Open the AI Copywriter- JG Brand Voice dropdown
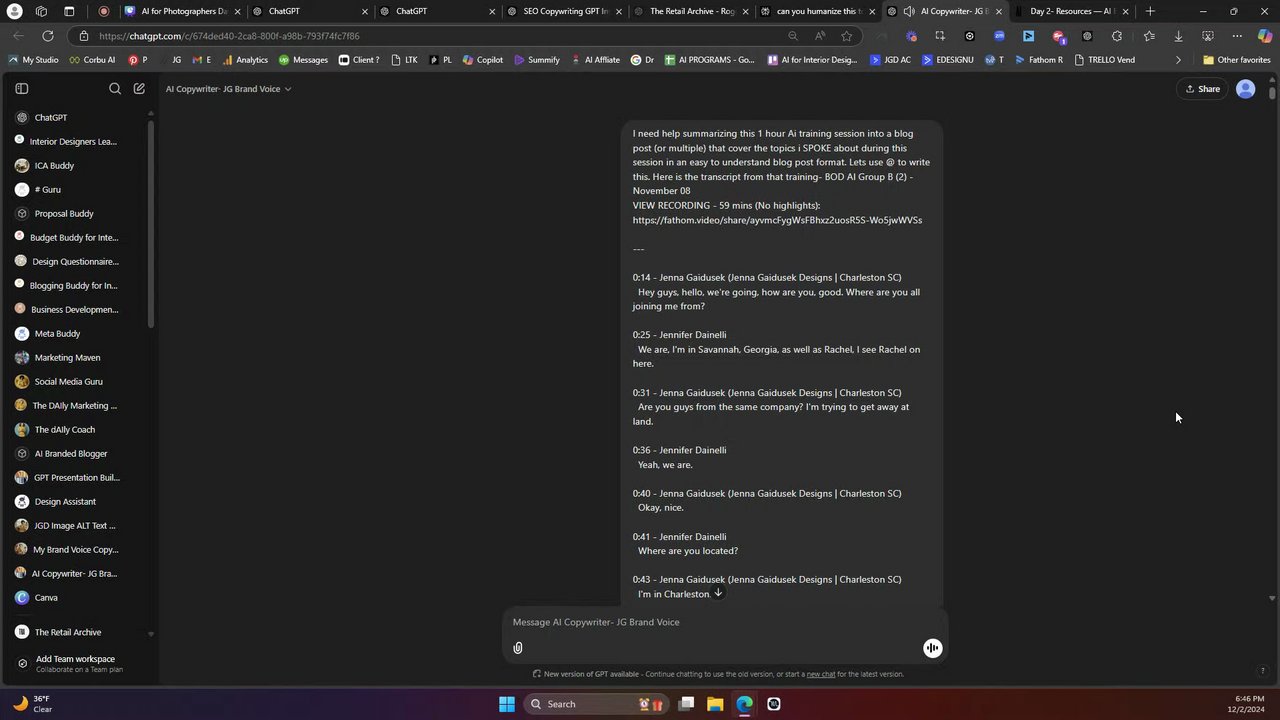The width and height of the screenshot is (1280, 720). pos(228,89)
